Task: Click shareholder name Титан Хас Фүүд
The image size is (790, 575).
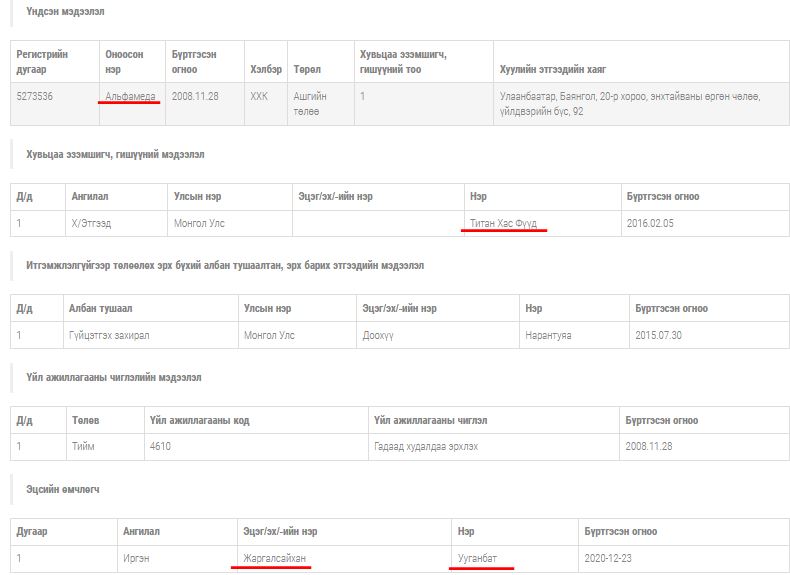Action: pos(503,223)
